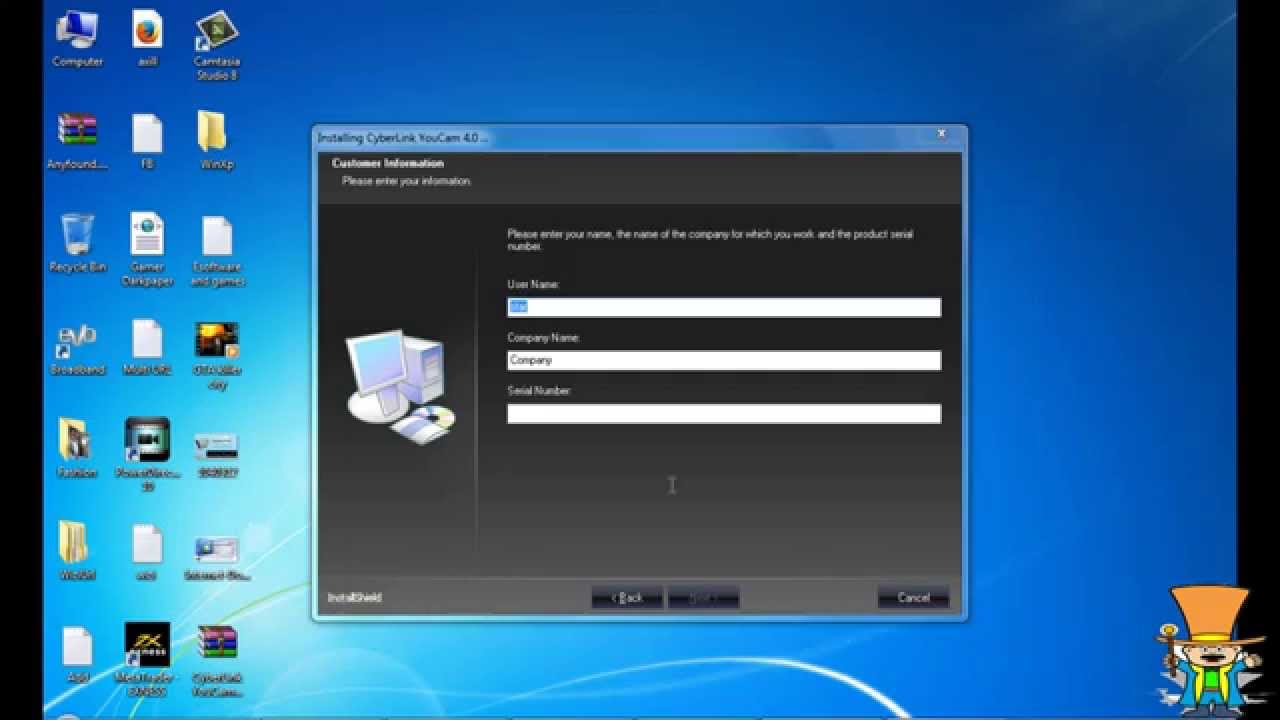Screen dimensions: 1280x720
Task: Click the Company Name input field
Action: click(x=724, y=360)
